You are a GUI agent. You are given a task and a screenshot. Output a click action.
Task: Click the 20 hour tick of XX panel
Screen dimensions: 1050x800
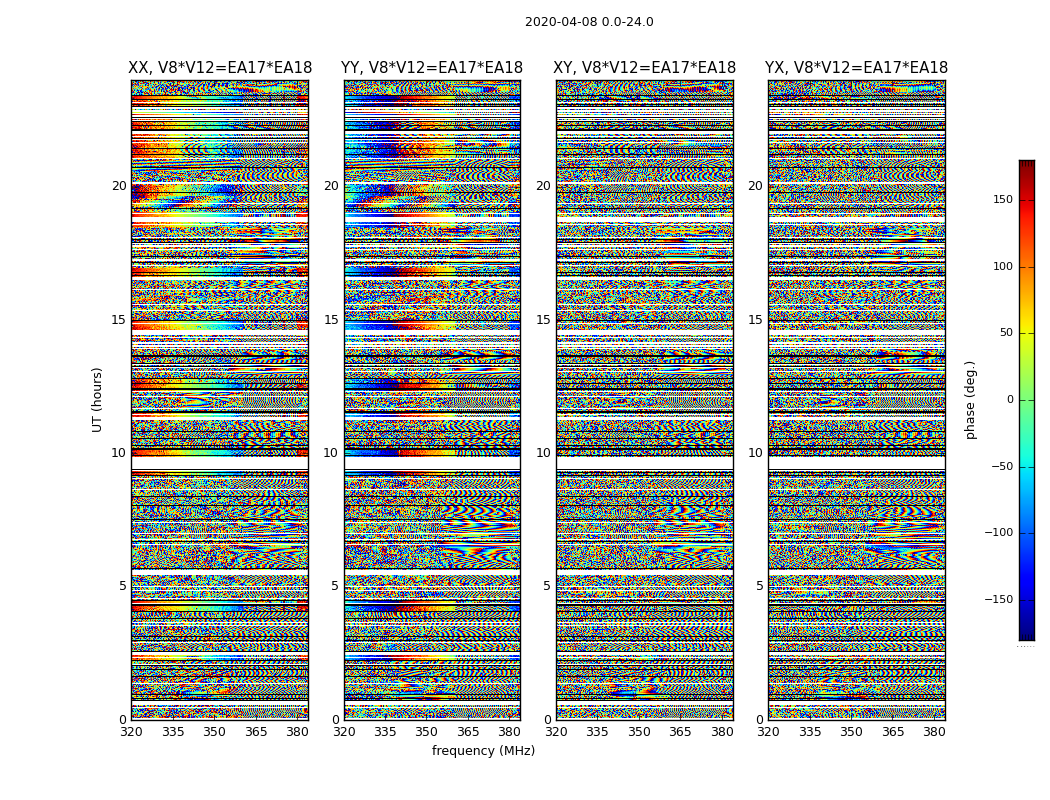pyautogui.click(x=119, y=186)
